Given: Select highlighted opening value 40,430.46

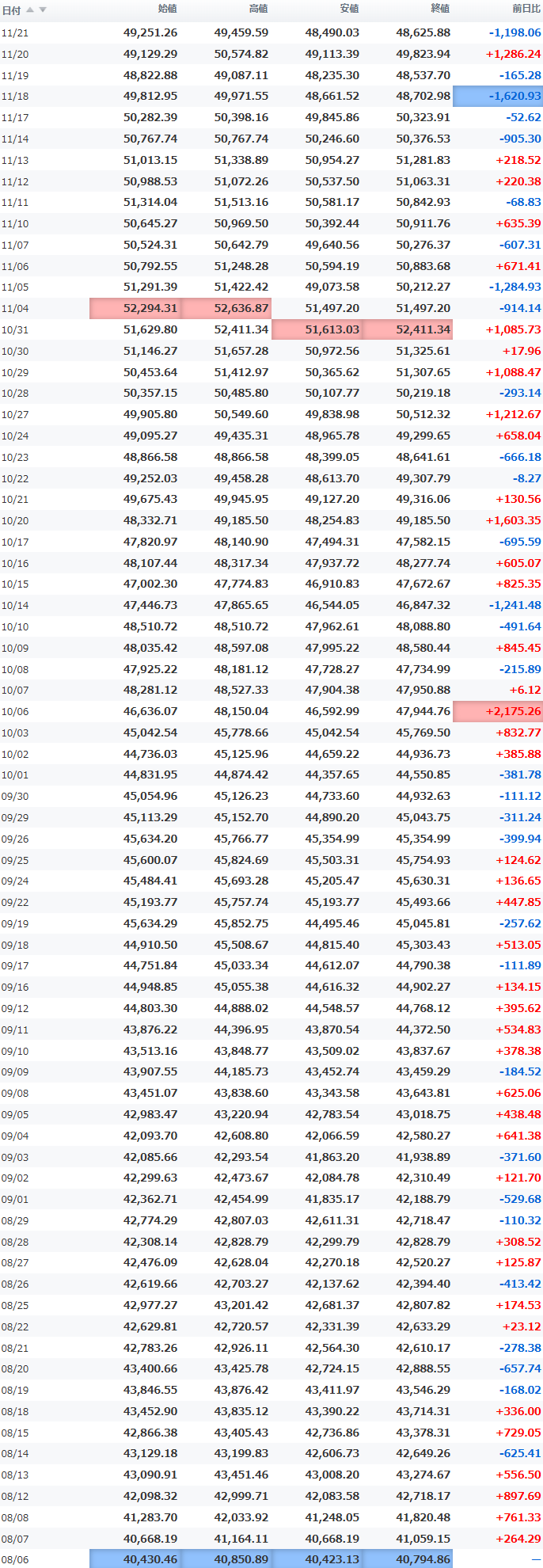Looking at the screenshot, I should click(135, 1559).
